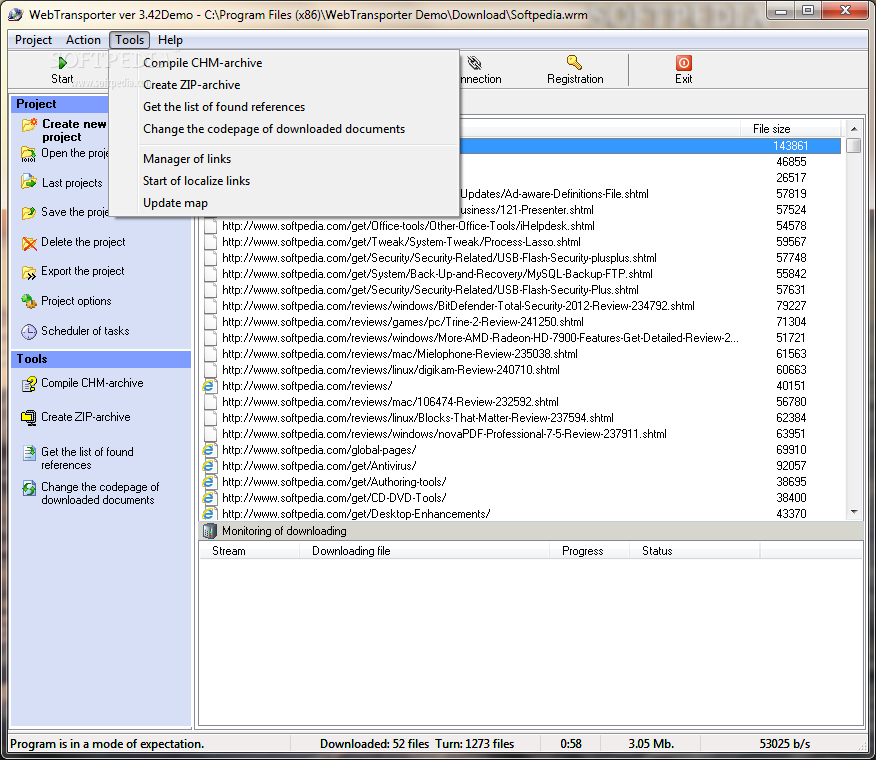Choose Start of localize links
Viewport: 876px width, 760px height.
(x=284, y=181)
